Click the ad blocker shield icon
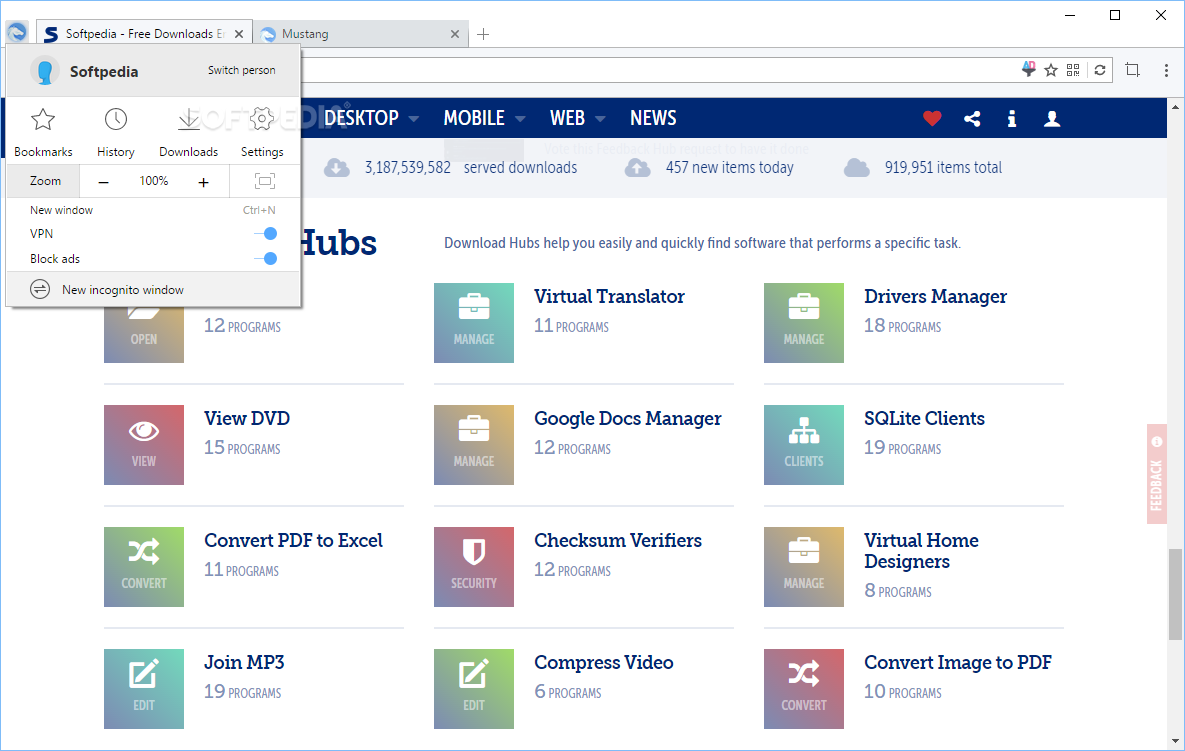Screen dimensions: 1185x751 pyautogui.click(x=1029, y=70)
